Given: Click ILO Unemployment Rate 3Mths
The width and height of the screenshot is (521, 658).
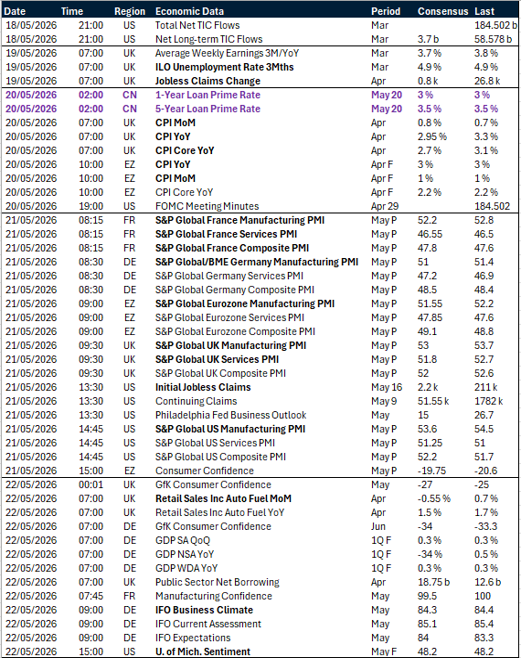Looking at the screenshot, I should coord(224,67).
